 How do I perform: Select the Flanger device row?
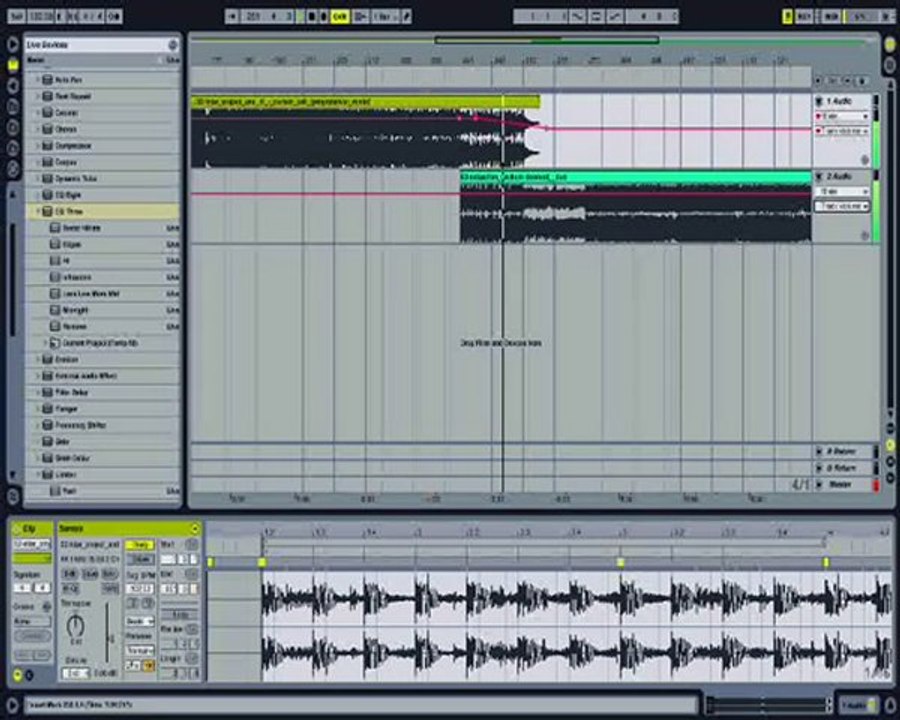coord(103,409)
